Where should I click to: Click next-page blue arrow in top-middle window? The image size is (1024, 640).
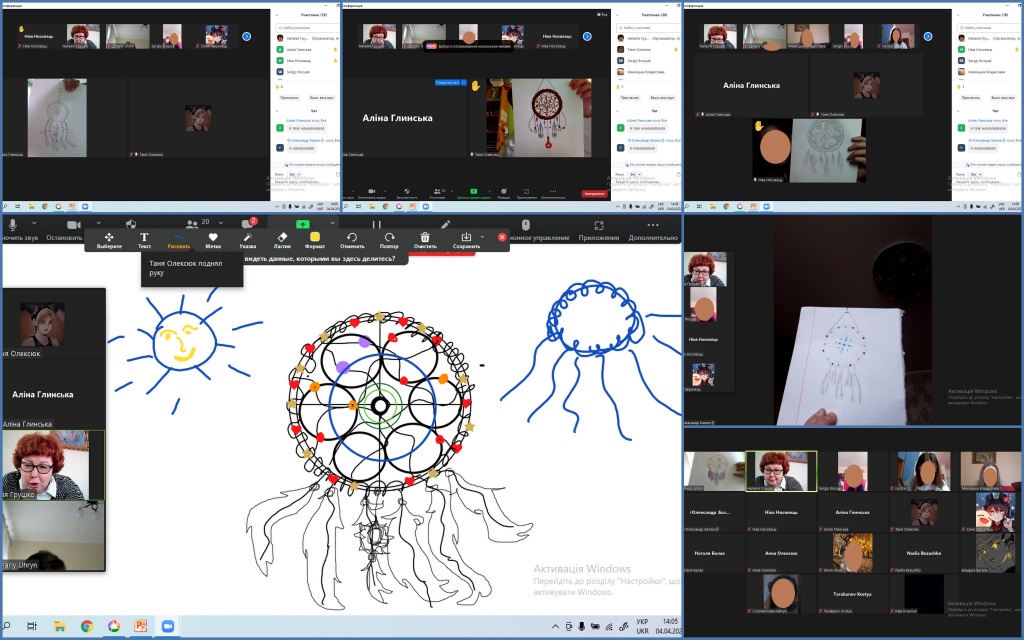click(587, 37)
